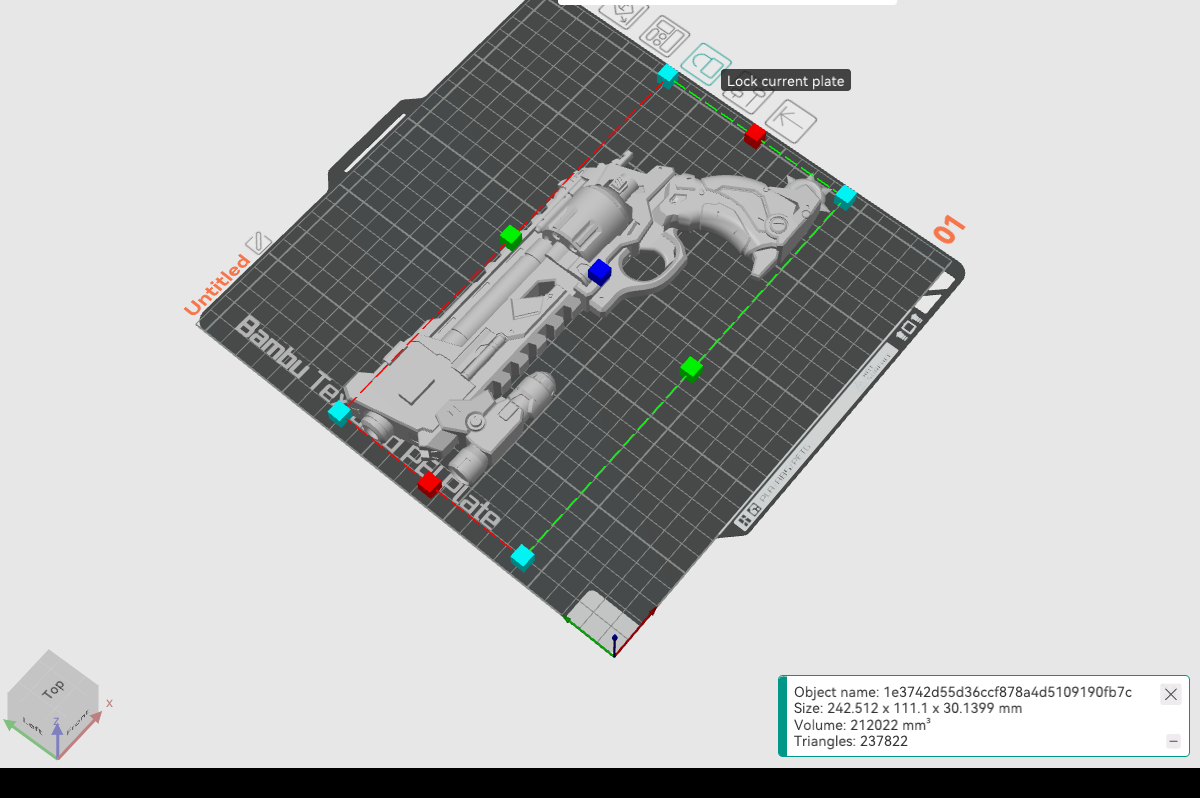Edit plate name via pencil icon beside Untitled
The width and height of the screenshot is (1200, 798).
pos(258,243)
